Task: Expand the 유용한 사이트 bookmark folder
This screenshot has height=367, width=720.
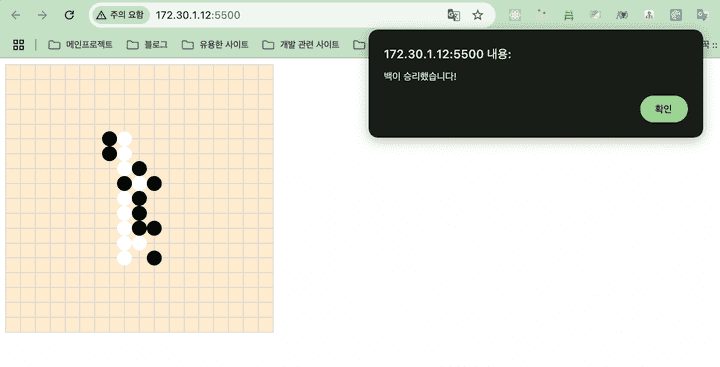Action: click(215, 45)
